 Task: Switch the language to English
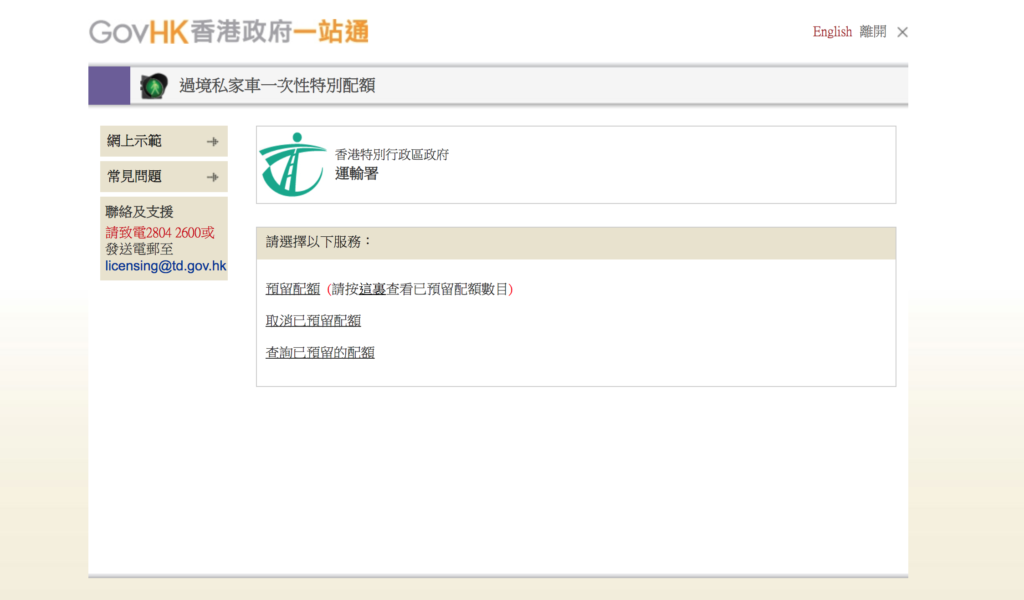pos(832,32)
